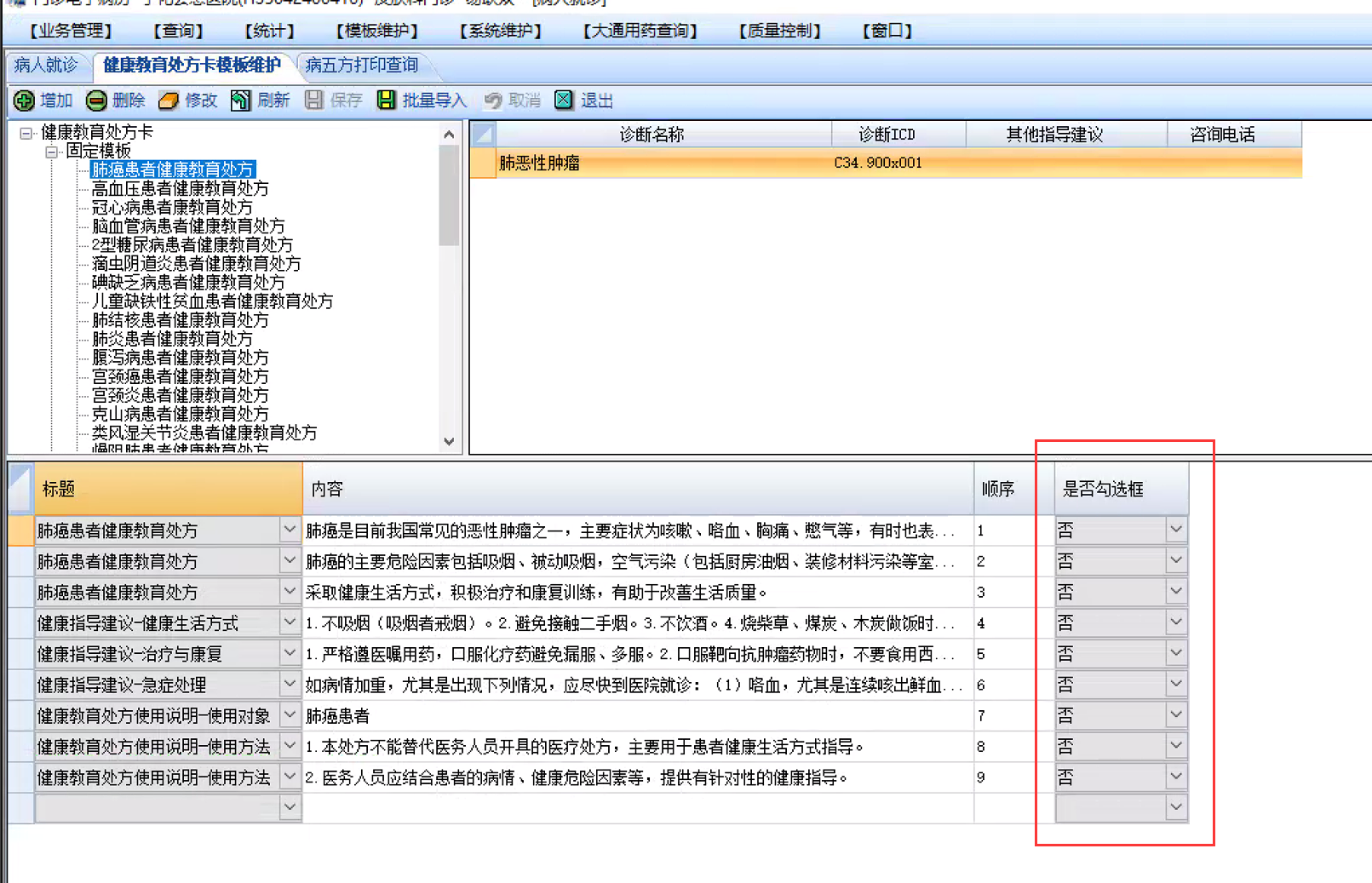Collapse the 固定模板 tree node
1372x883 pixels.
coord(52,152)
